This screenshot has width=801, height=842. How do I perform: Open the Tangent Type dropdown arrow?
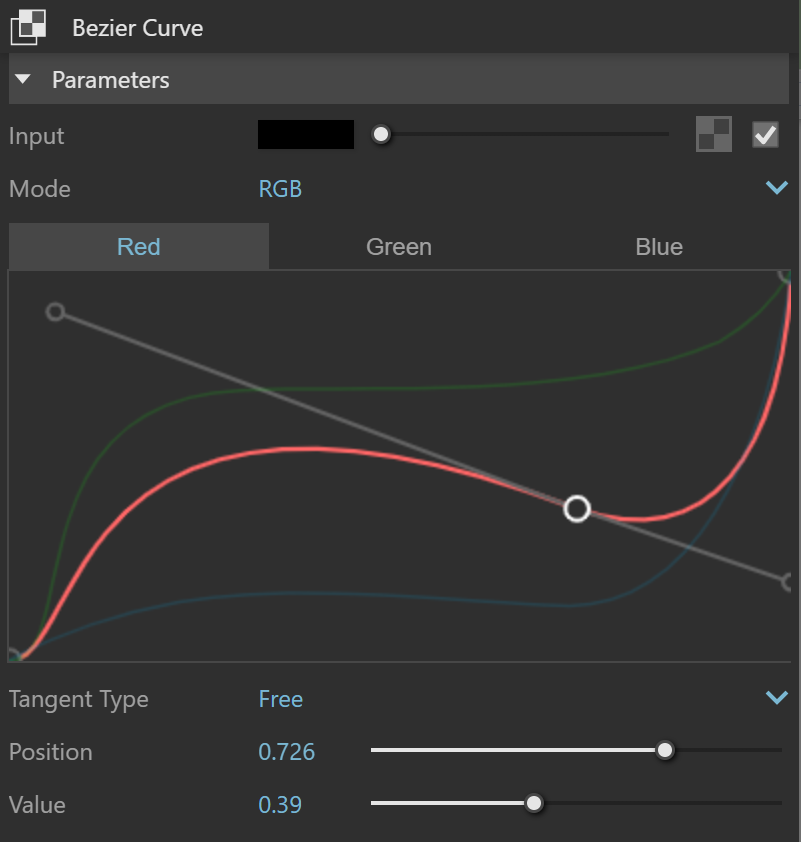coord(776,698)
